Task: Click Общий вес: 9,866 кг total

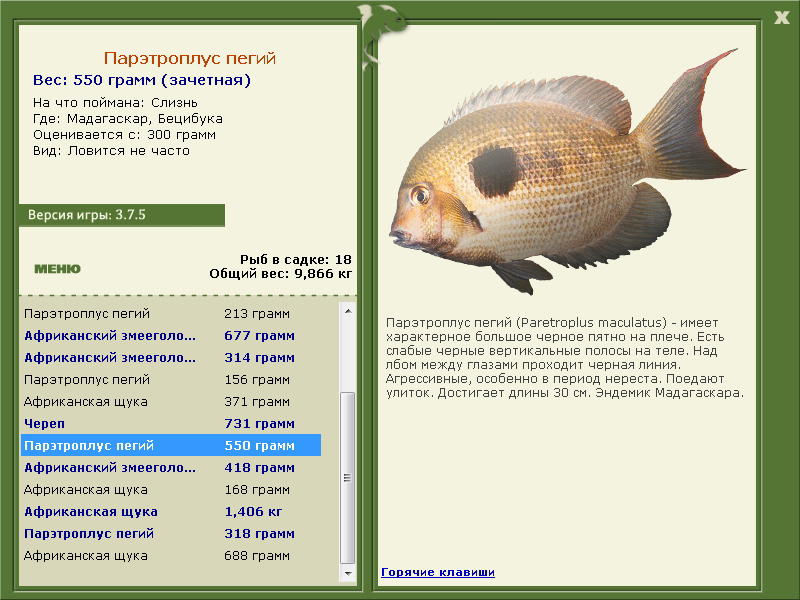Action: point(281,274)
